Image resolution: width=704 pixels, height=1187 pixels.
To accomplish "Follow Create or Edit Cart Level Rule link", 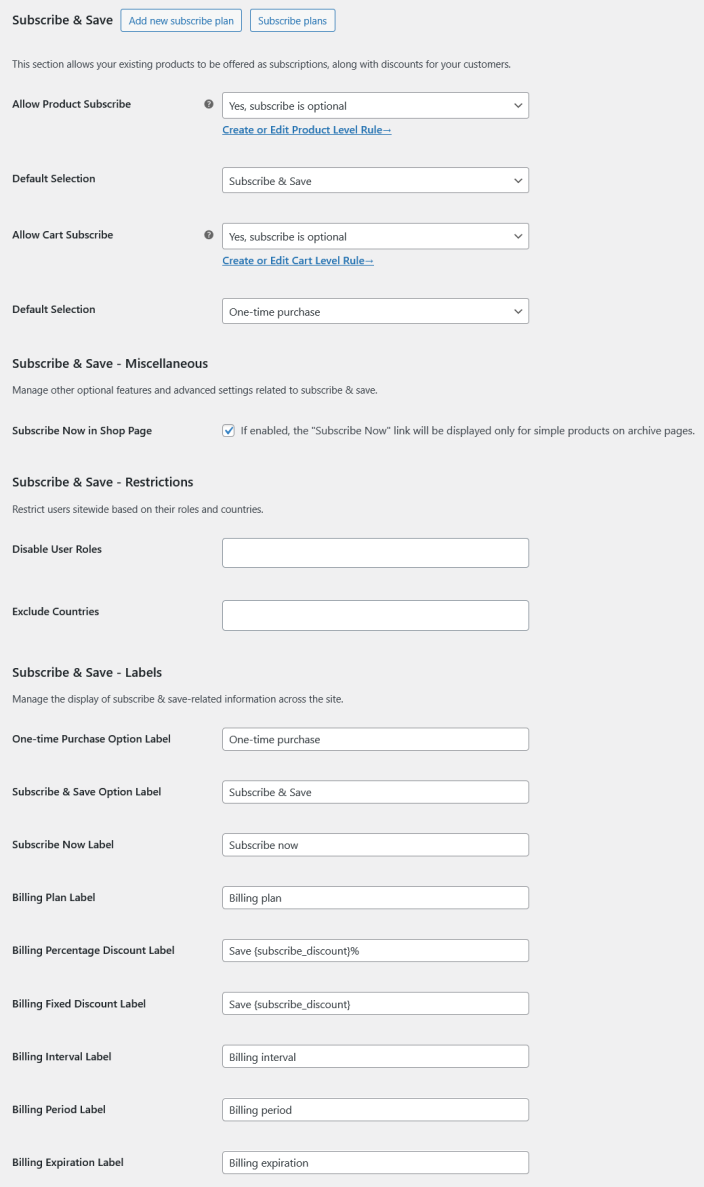I will (298, 261).
